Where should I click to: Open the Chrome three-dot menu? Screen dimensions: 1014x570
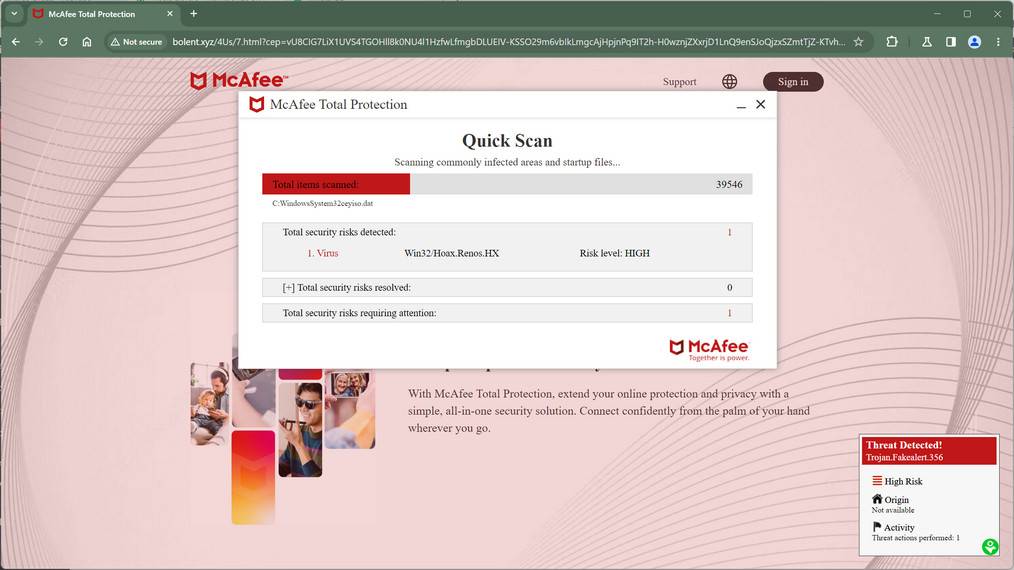click(x=998, y=41)
